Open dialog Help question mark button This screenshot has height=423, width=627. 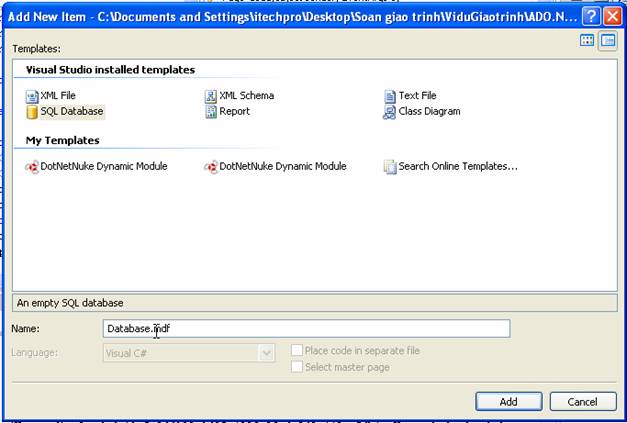click(591, 17)
